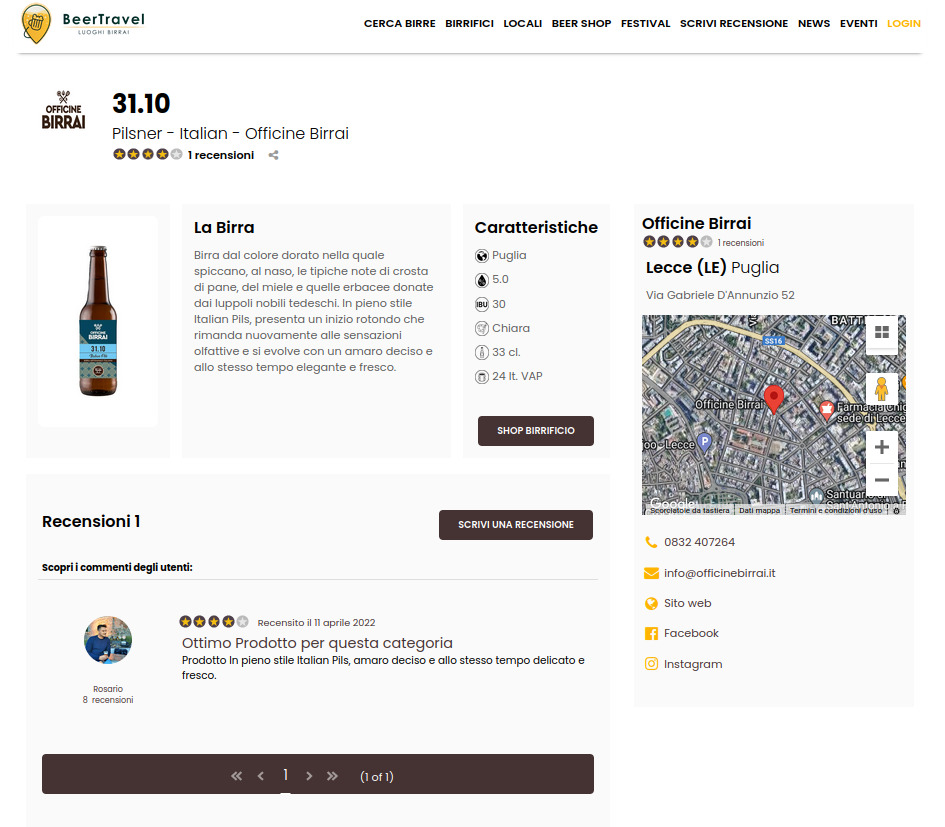Click the keg icon next to 24 lt. VAP
This screenshot has width=945, height=827.
tap(482, 377)
